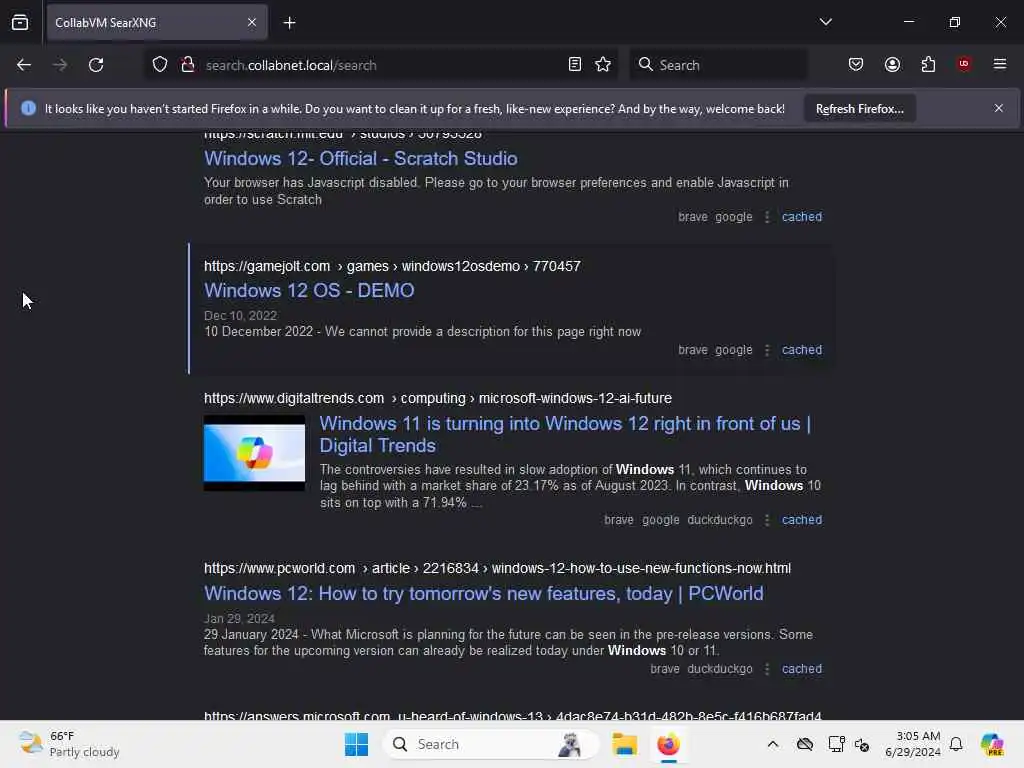The width and height of the screenshot is (1024, 768).
Task: Open File Explorer from the taskbar
Action: pos(624,744)
